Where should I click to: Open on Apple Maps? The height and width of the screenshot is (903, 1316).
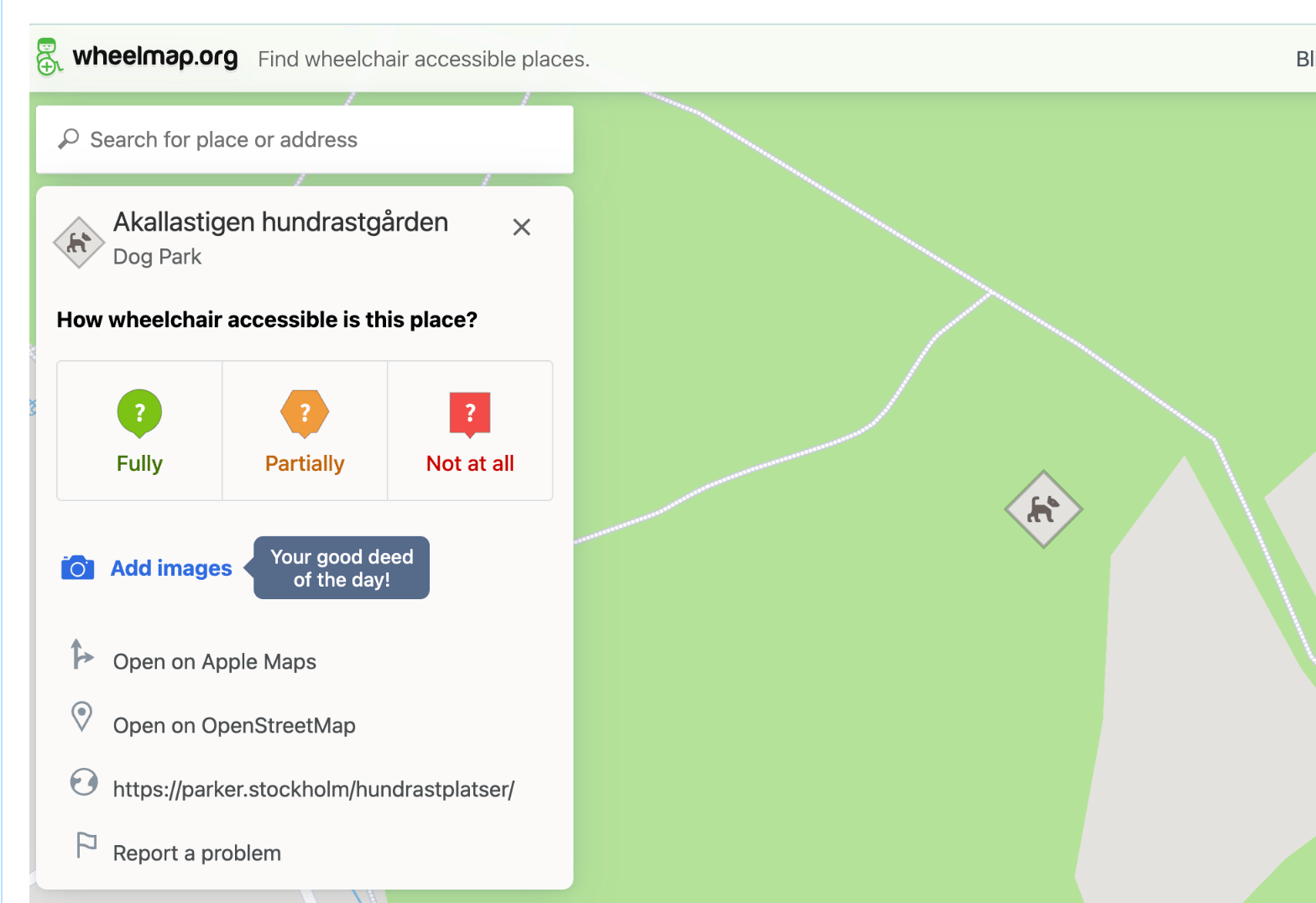(215, 662)
